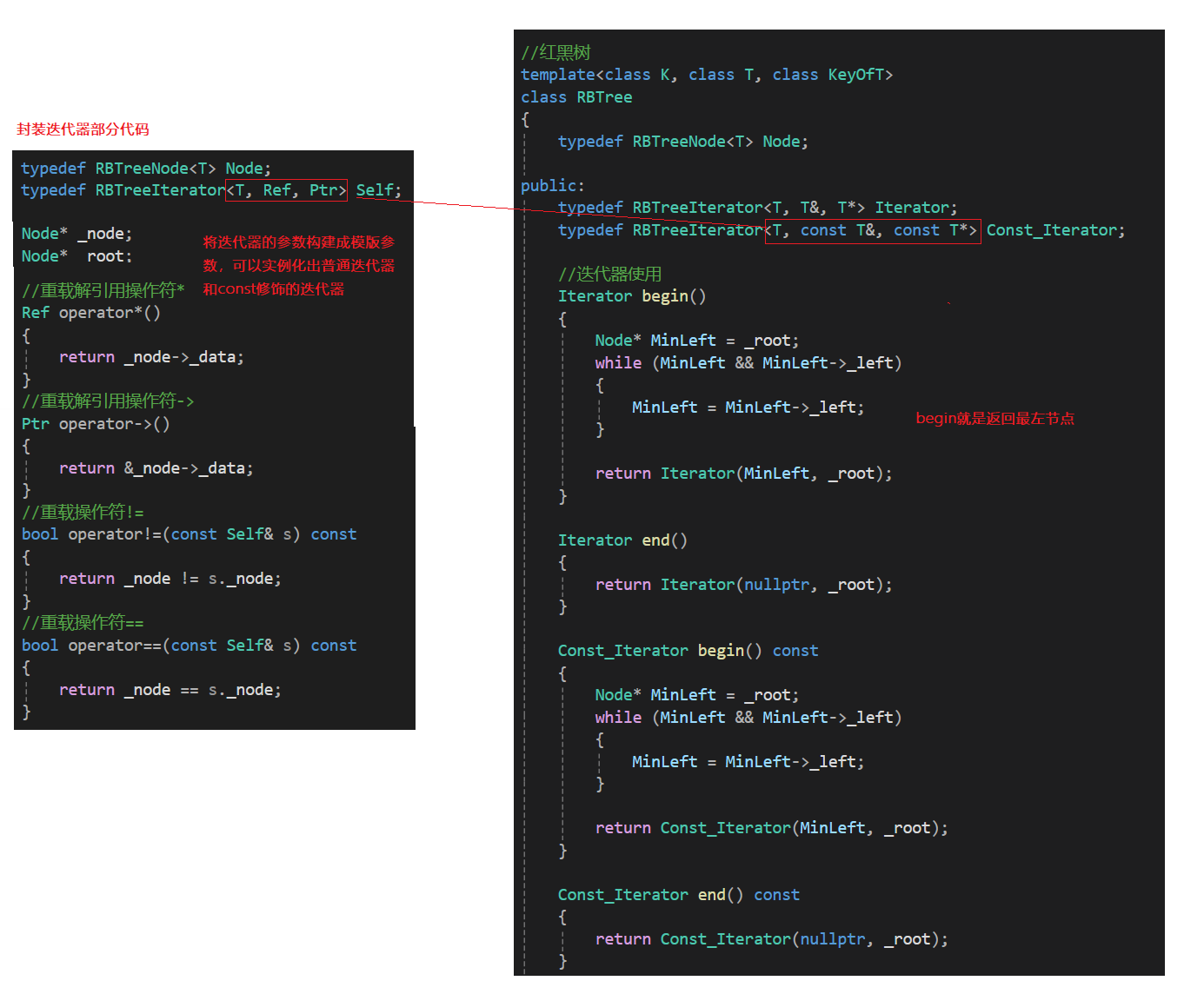Click the line "return &_node->_data;"

click(x=156, y=468)
